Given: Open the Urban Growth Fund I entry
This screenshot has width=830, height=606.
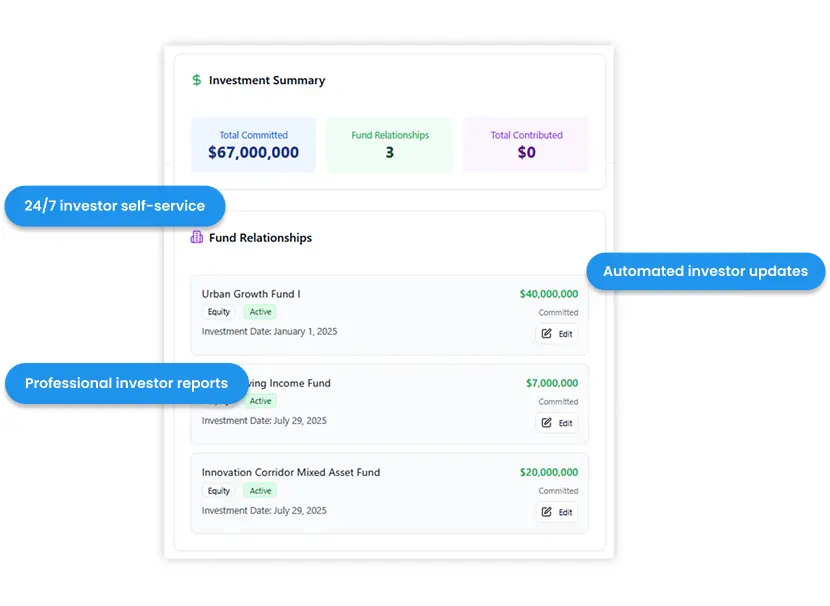Looking at the screenshot, I should pos(251,294).
